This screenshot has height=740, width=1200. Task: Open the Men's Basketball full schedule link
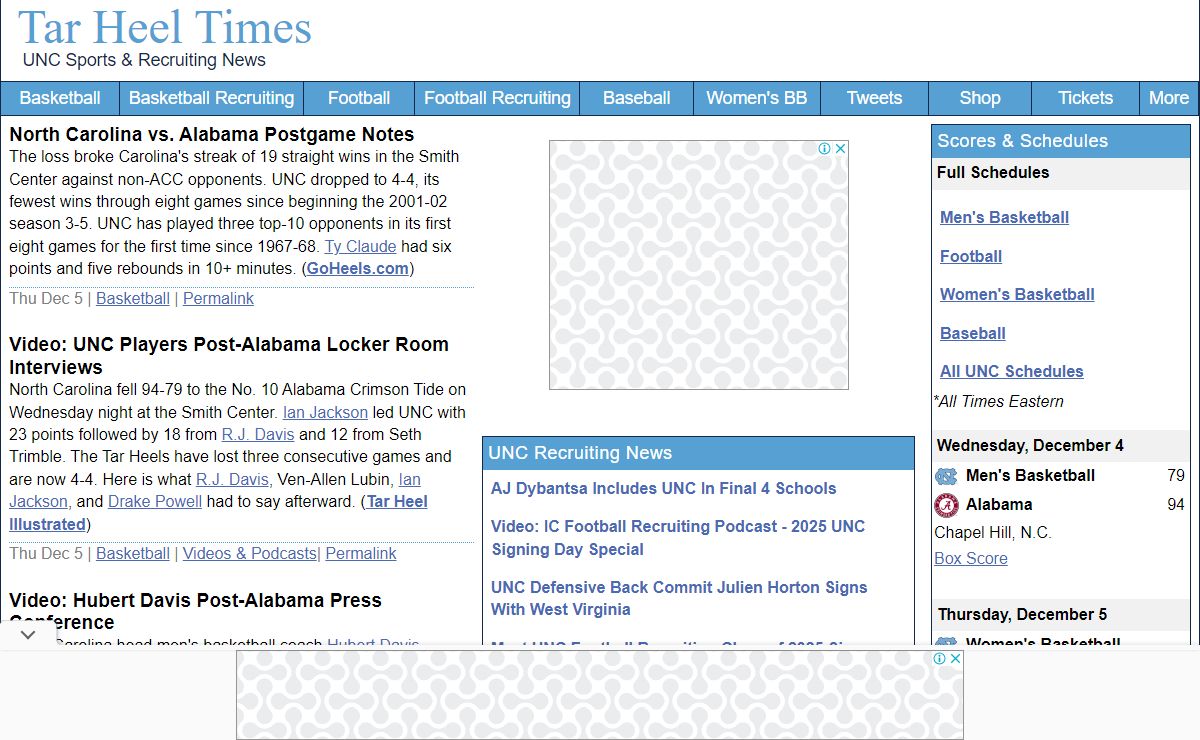click(1004, 217)
